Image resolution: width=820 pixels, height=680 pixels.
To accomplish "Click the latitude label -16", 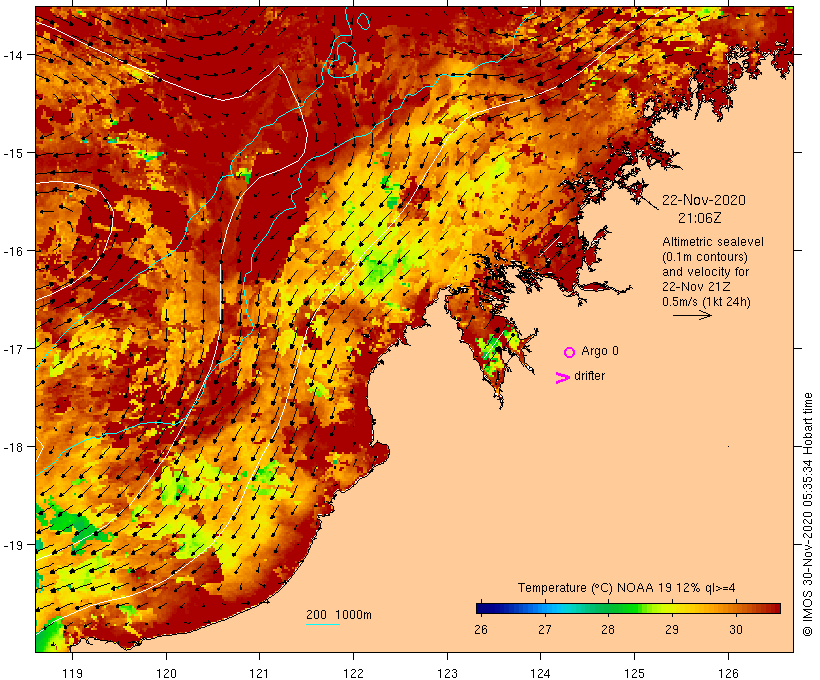I will point(12,251).
